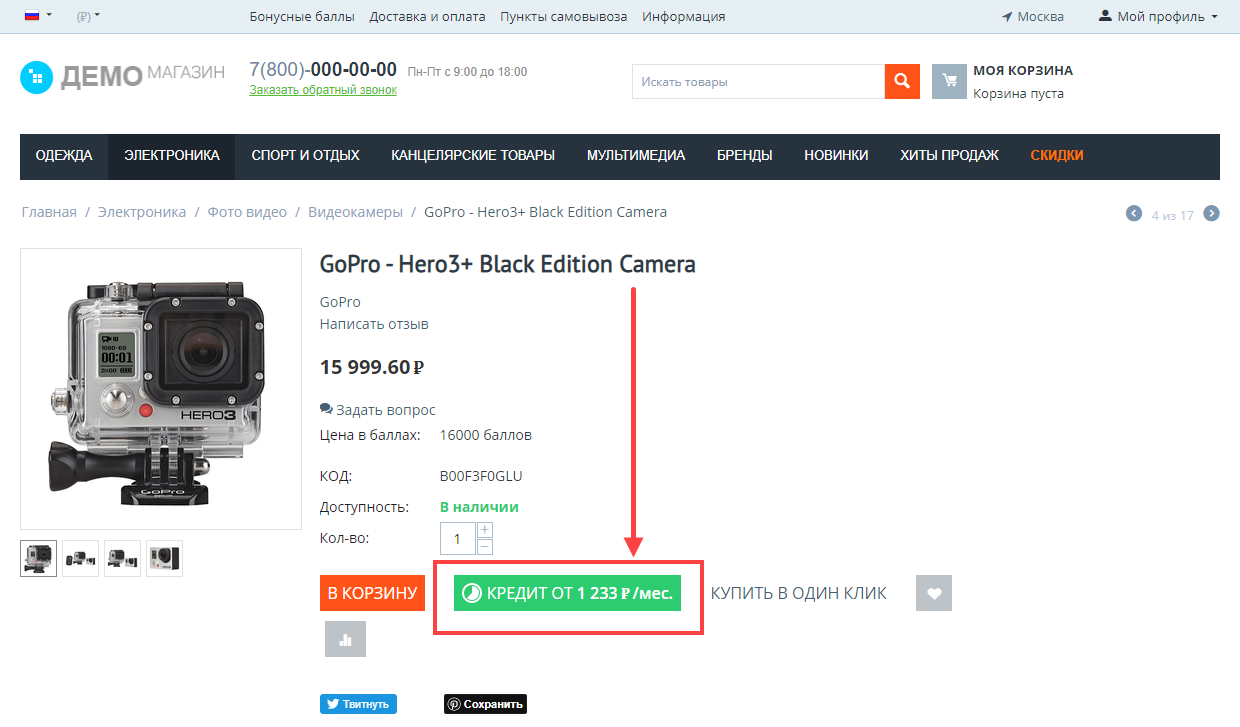Focus the Искать товары search field

coord(758,82)
